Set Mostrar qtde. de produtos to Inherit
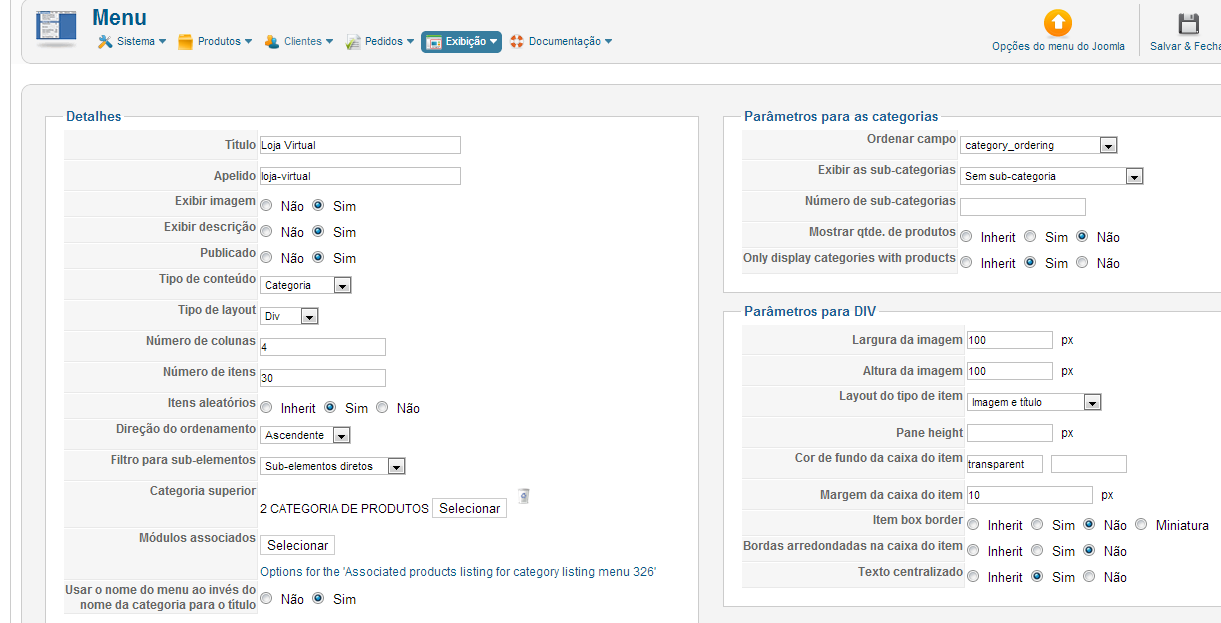The width and height of the screenshot is (1221, 623). (x=967, y=237)
